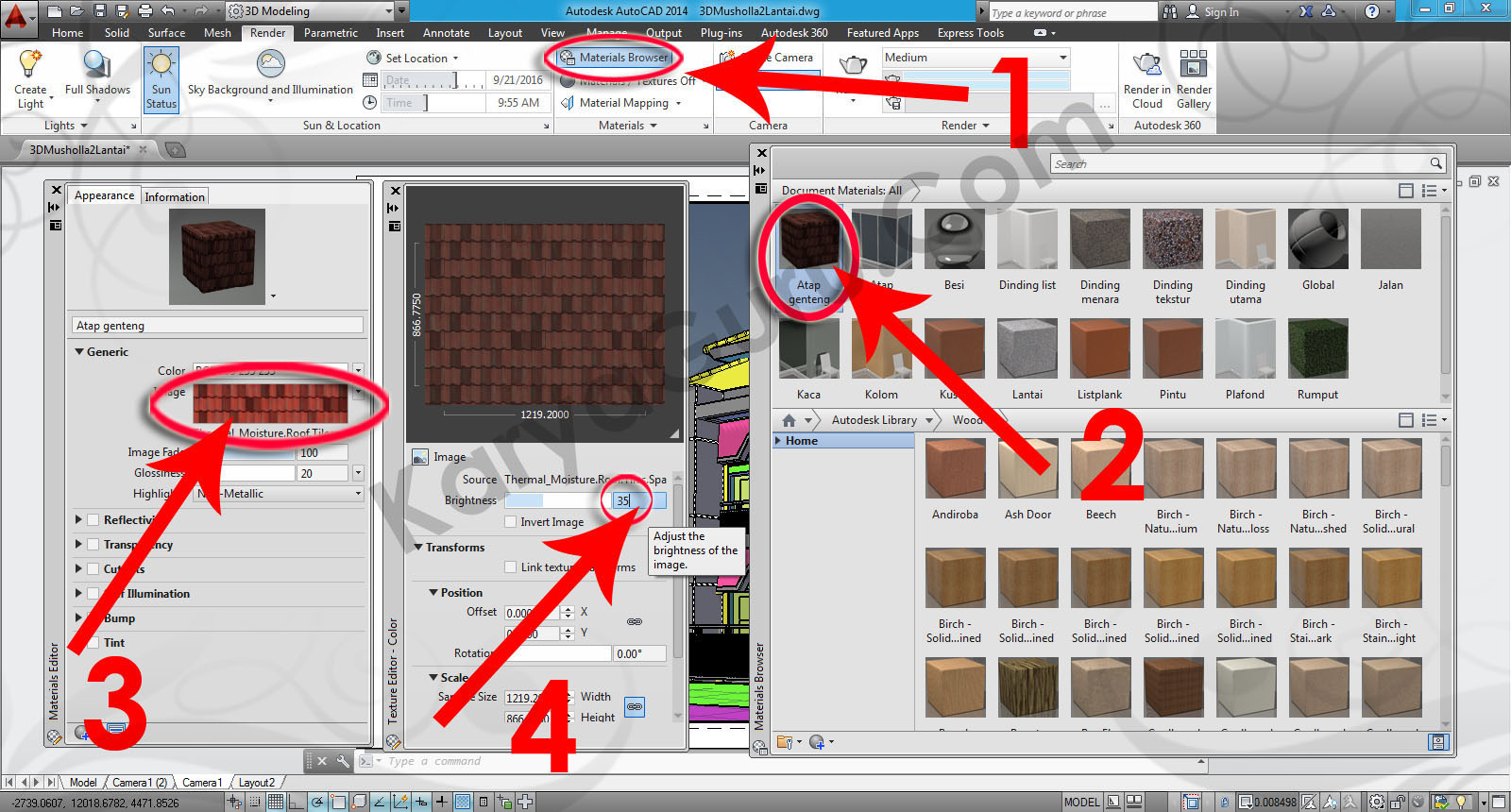This screenshot has width=1511, height=812.
Task: Click the aspect ratio lock icon
Action: pos(635,706)
